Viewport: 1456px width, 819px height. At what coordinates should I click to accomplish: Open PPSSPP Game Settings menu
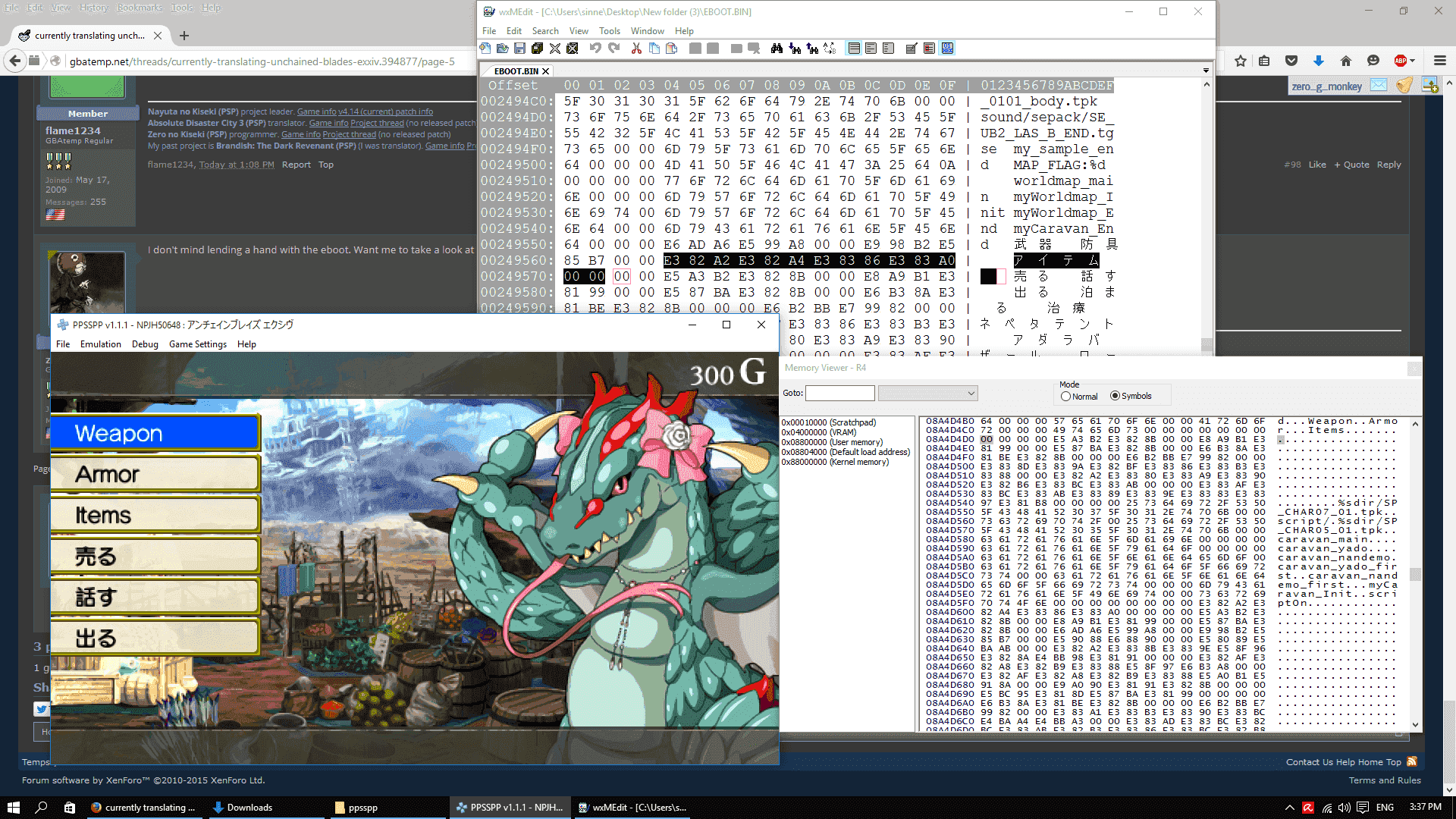(198, 344)
